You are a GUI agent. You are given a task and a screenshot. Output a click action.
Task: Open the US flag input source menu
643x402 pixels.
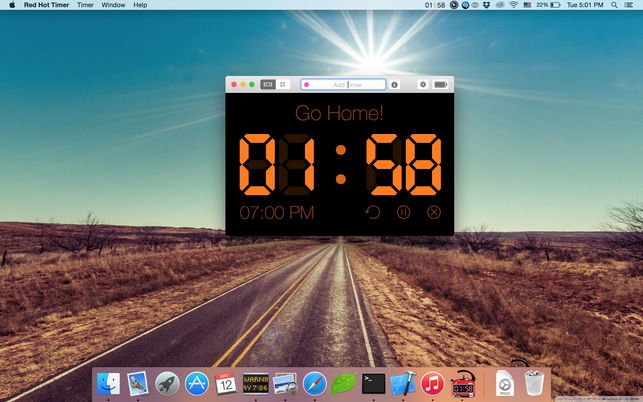pyautogui.click(x=527, y=5)
